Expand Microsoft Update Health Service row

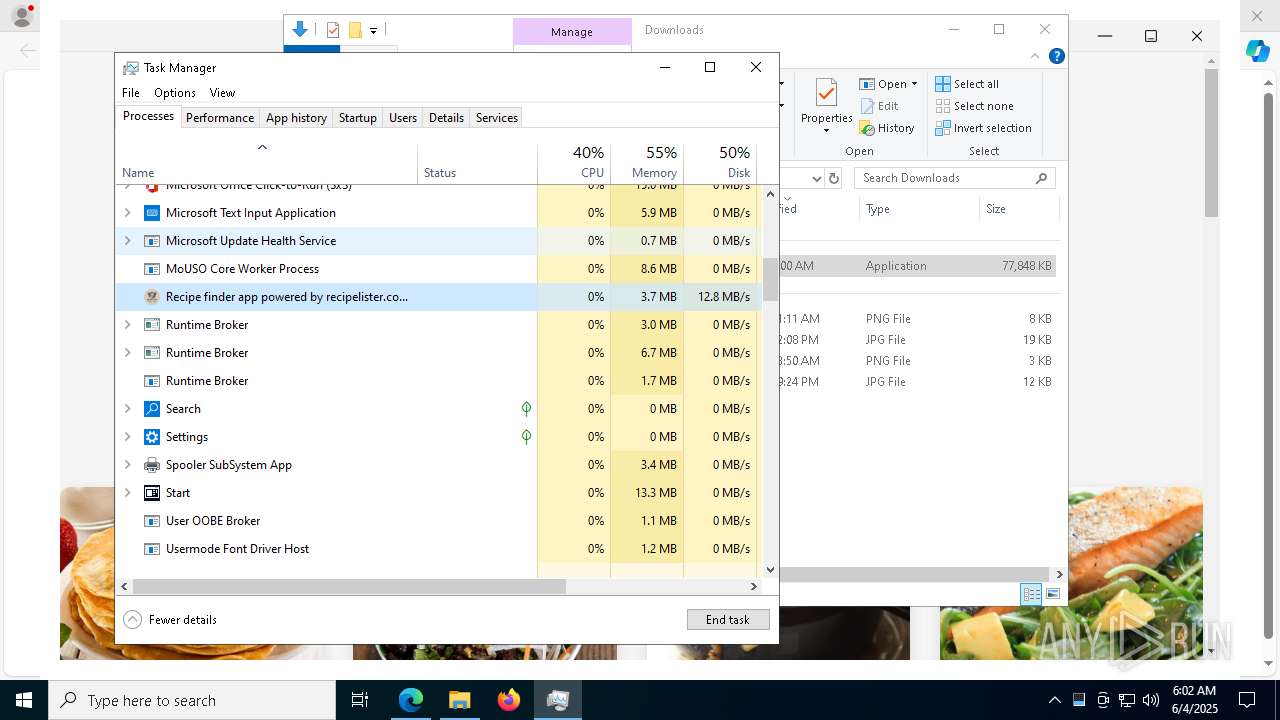click(x=127, y=241)
